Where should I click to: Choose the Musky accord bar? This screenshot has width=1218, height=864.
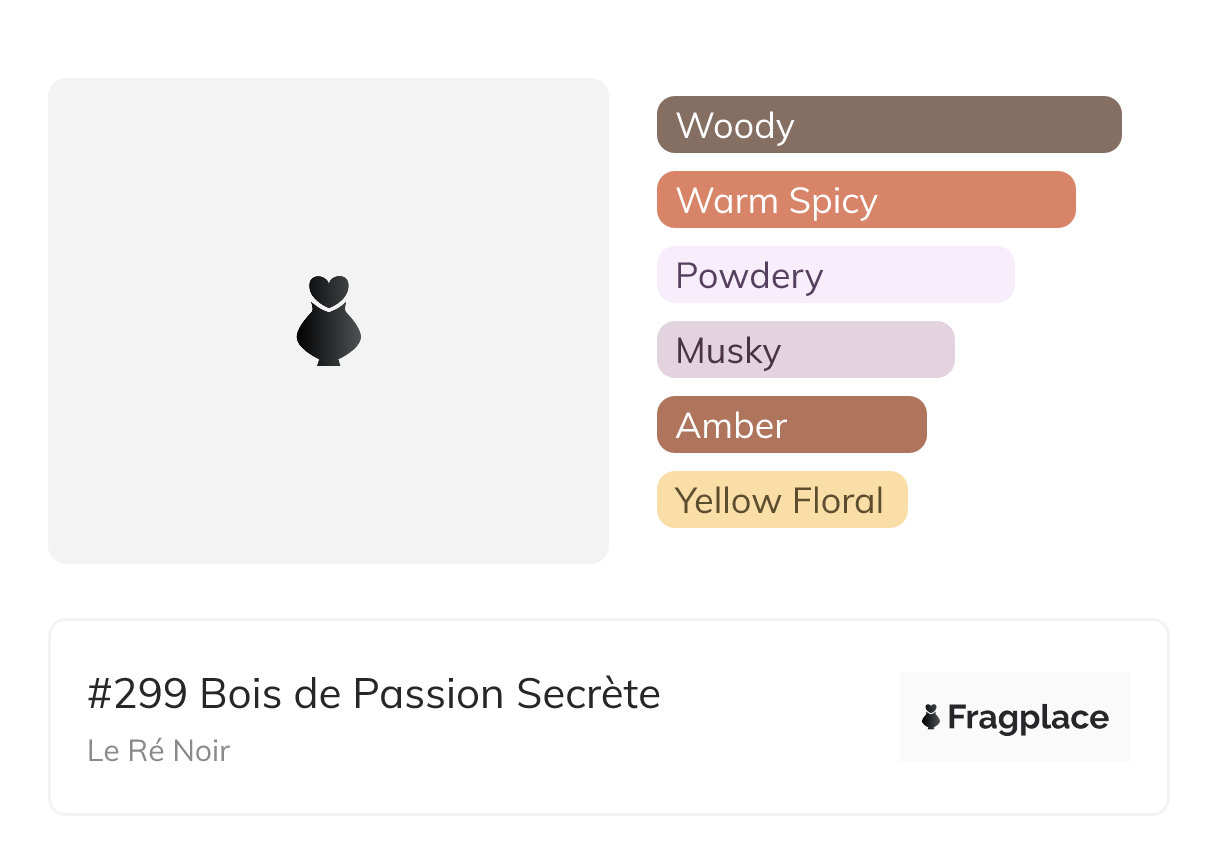(805, 350)
